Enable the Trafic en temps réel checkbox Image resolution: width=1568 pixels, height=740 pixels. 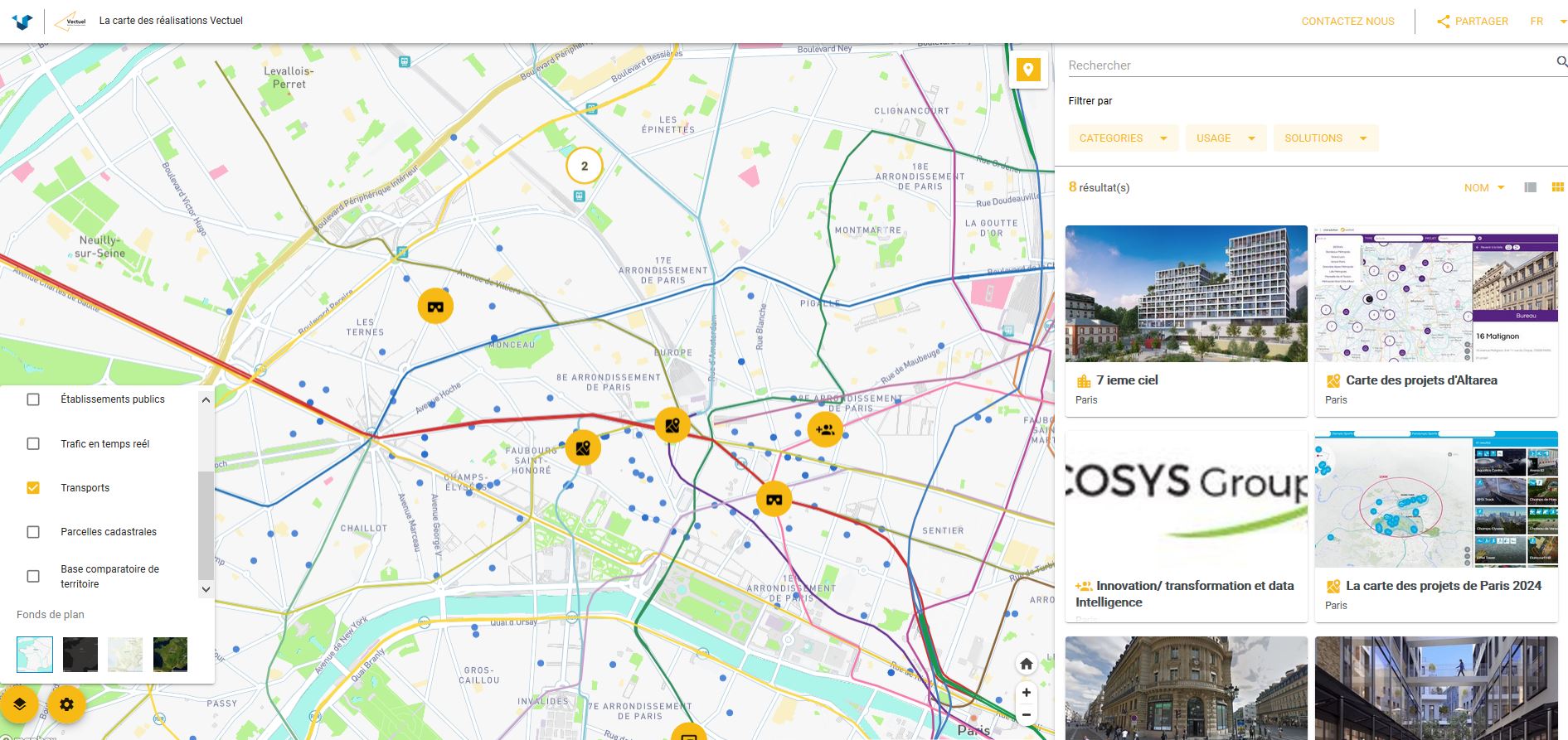pyautogui.click(x=33, y=444)
